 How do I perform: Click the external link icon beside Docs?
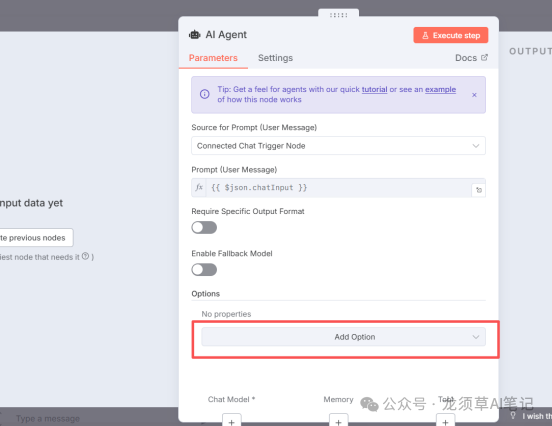(x=484, y=57)
